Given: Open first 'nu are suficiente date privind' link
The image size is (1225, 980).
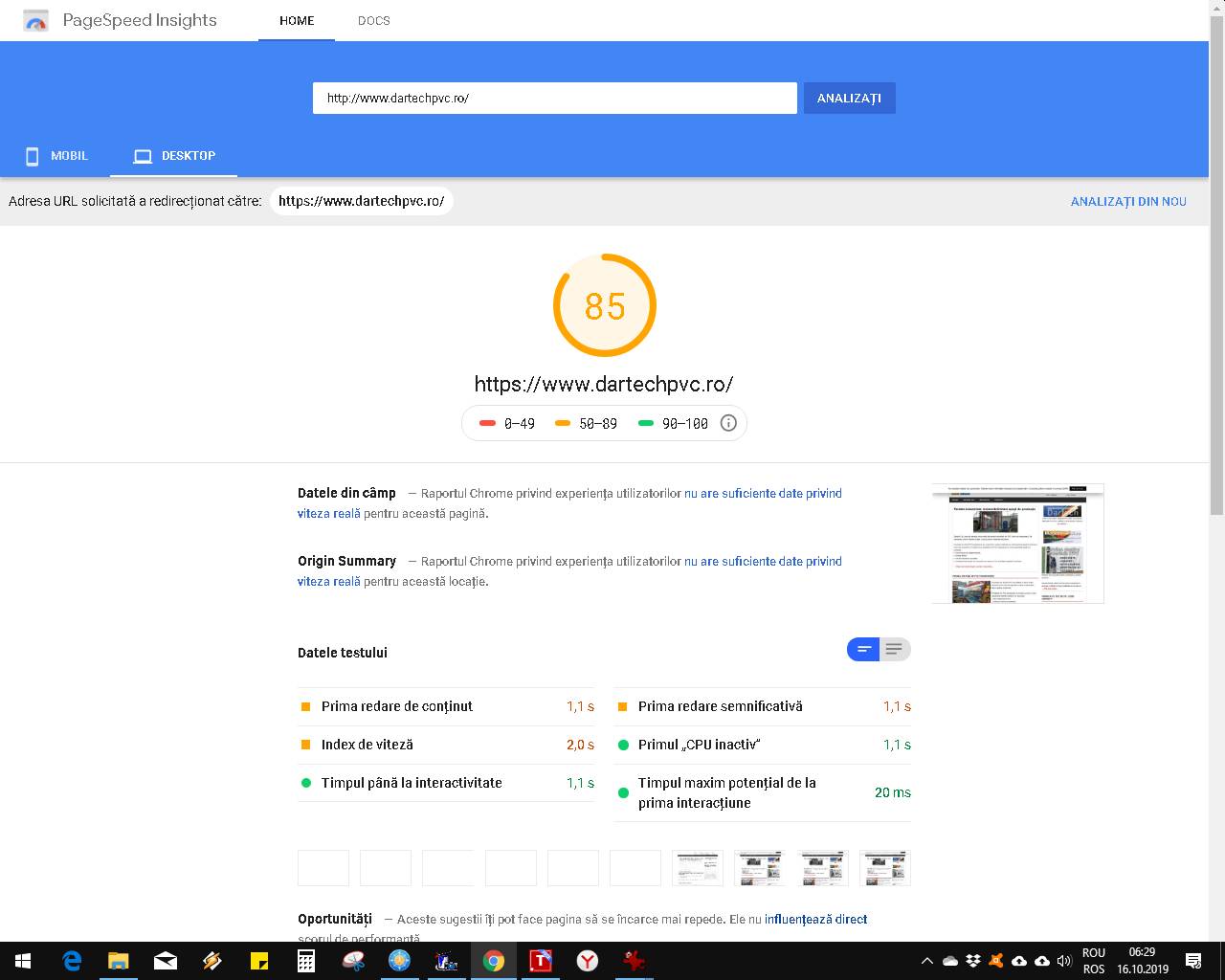Looking at the screenshot, I should [x=763, y=493].
